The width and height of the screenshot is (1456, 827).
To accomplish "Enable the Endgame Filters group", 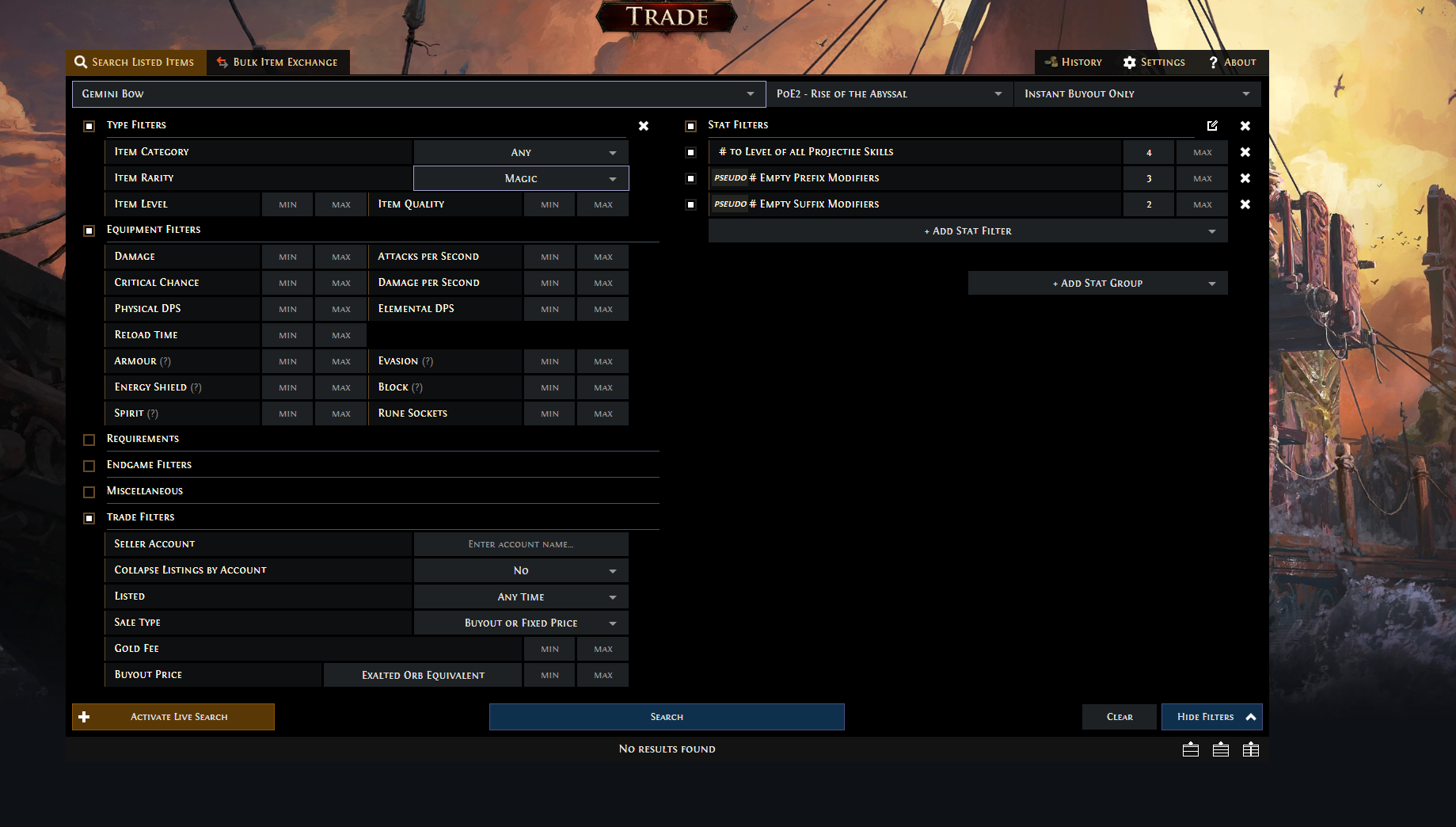I will (89, 466).
